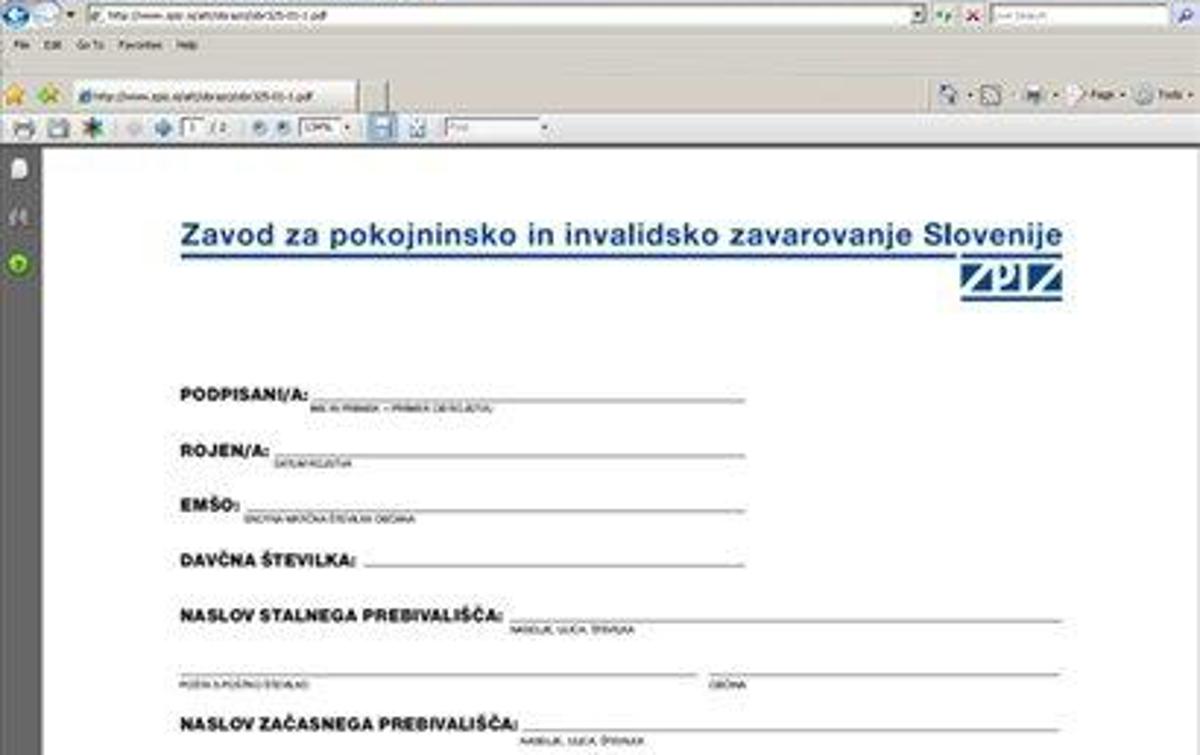Click the 'PODPISANI/A:' form label
This screenshot has height=755, width=1200.
pyautogui.click(x=244, y=394)
